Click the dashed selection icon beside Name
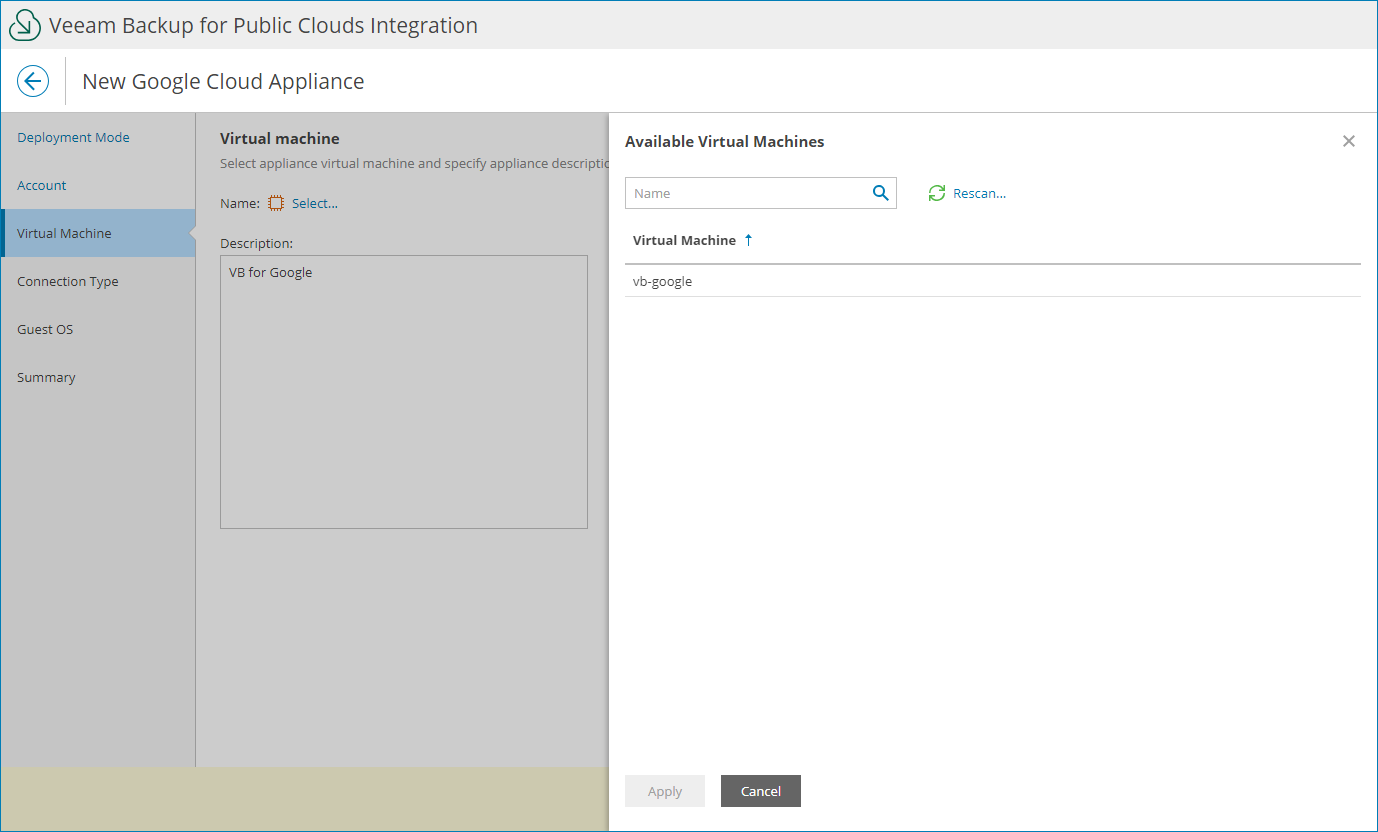The width and height of the screenshot is (1378, 832). [x=275, y=202]
